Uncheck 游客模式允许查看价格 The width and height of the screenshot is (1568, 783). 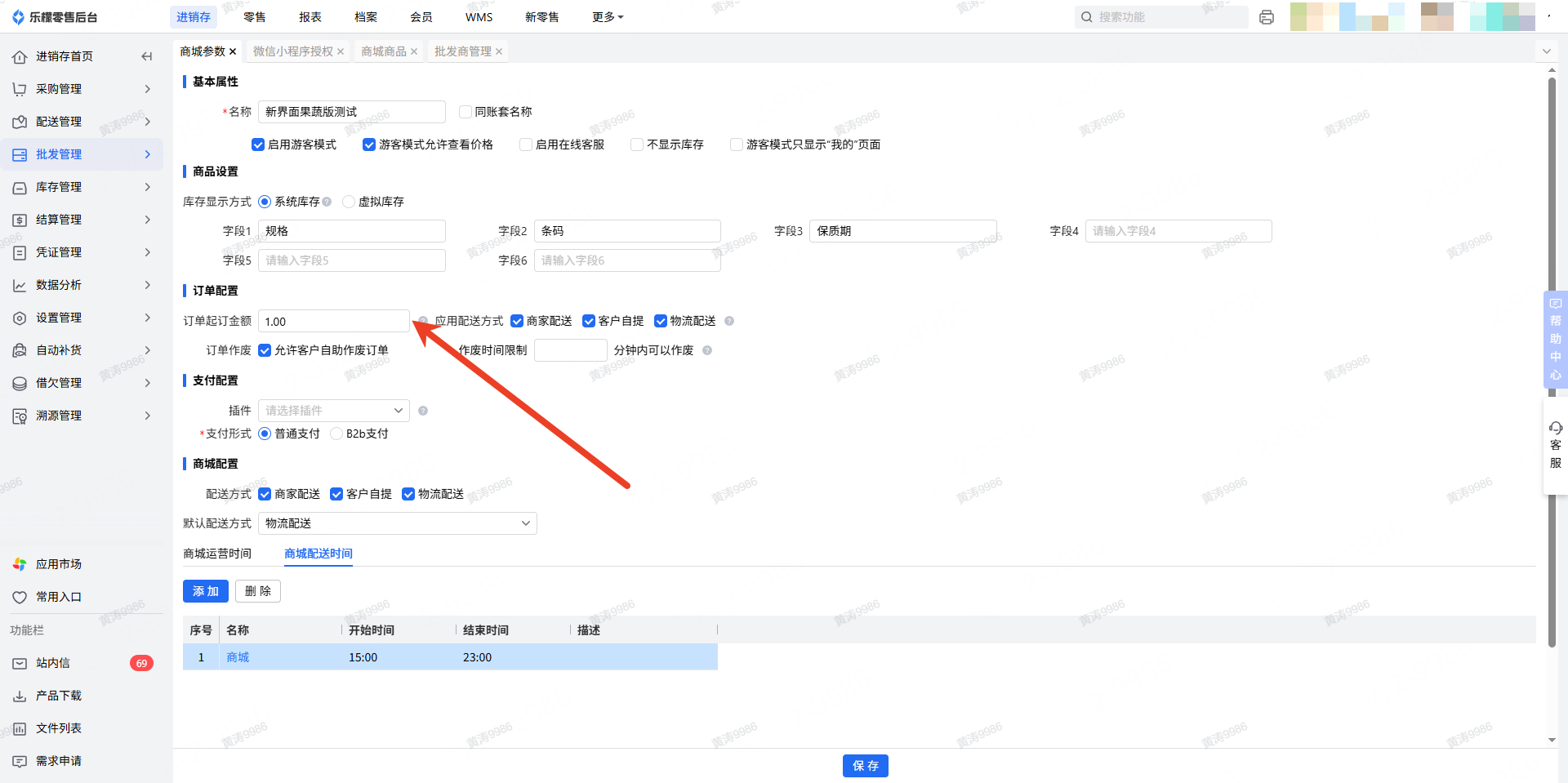point(369,145)
